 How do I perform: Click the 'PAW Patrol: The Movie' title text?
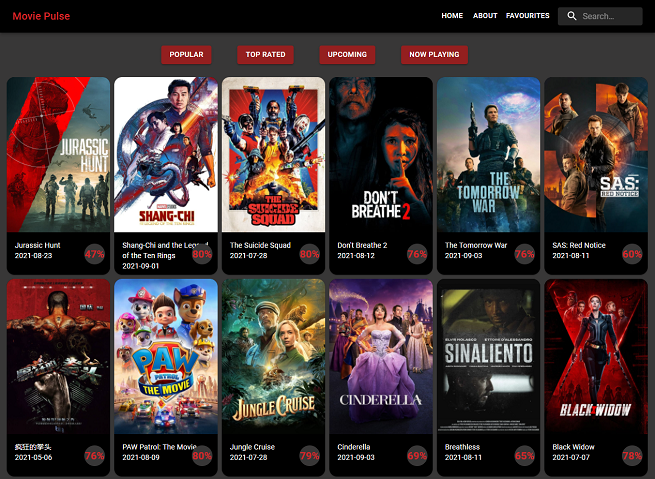coord(159,447)
